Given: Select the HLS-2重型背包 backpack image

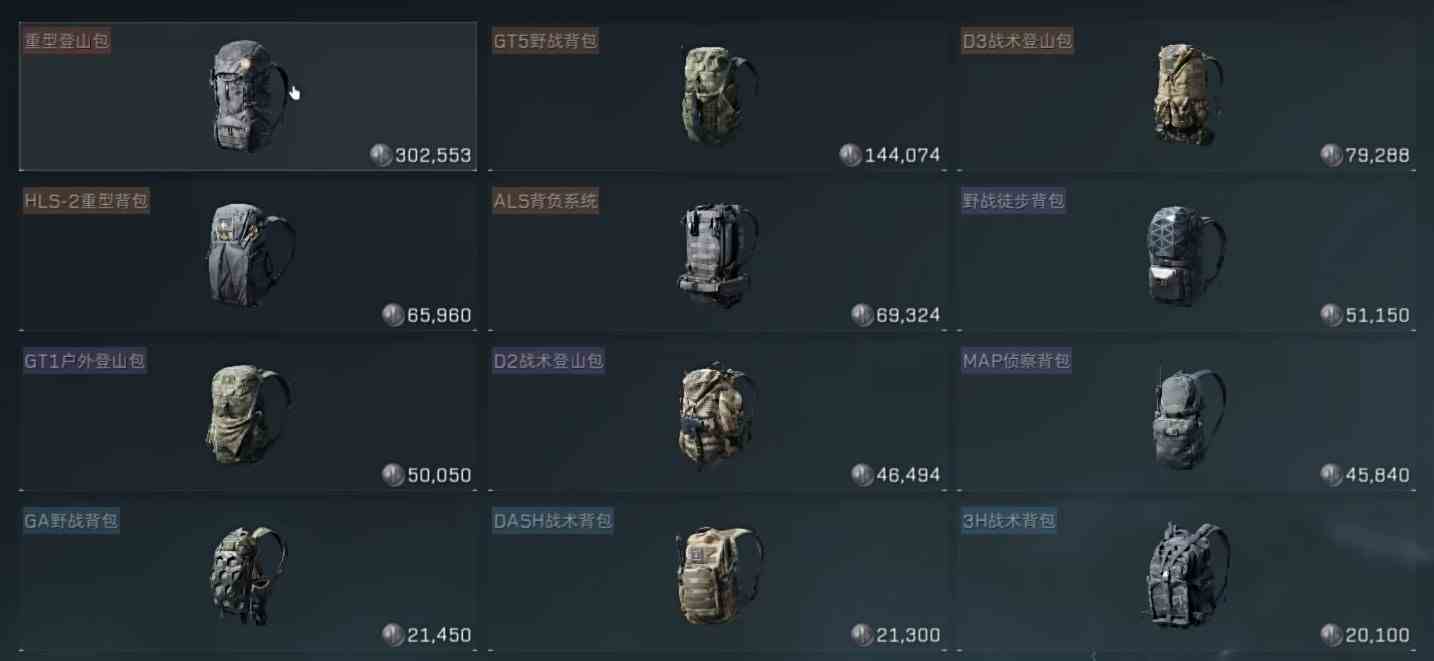Looking at the screenshot, I should (250, 254).
